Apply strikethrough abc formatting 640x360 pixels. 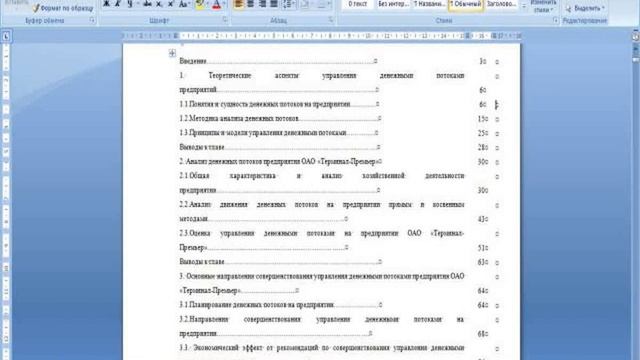[147, 4]
